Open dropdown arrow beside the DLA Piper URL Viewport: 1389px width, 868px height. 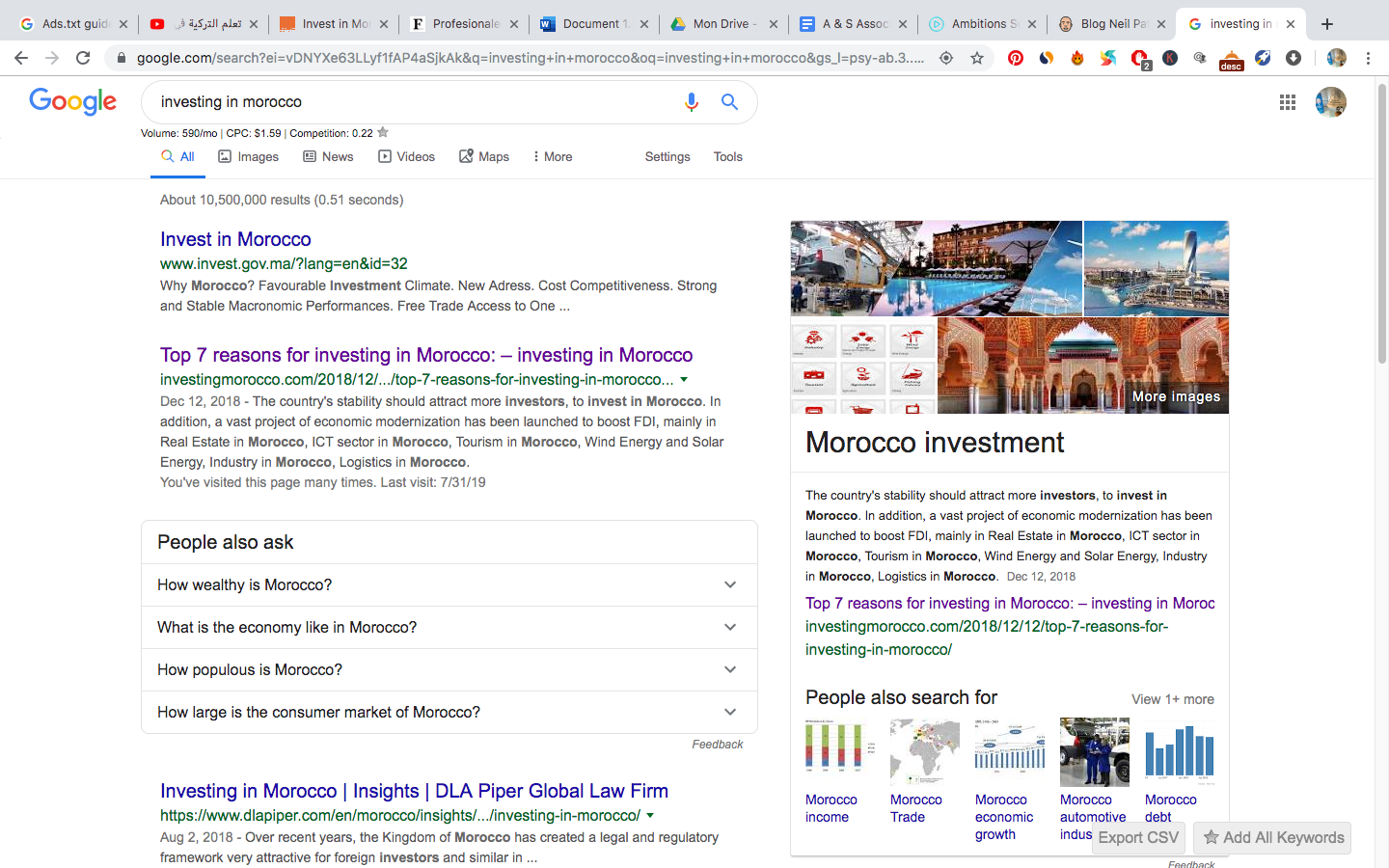[650, 816]
